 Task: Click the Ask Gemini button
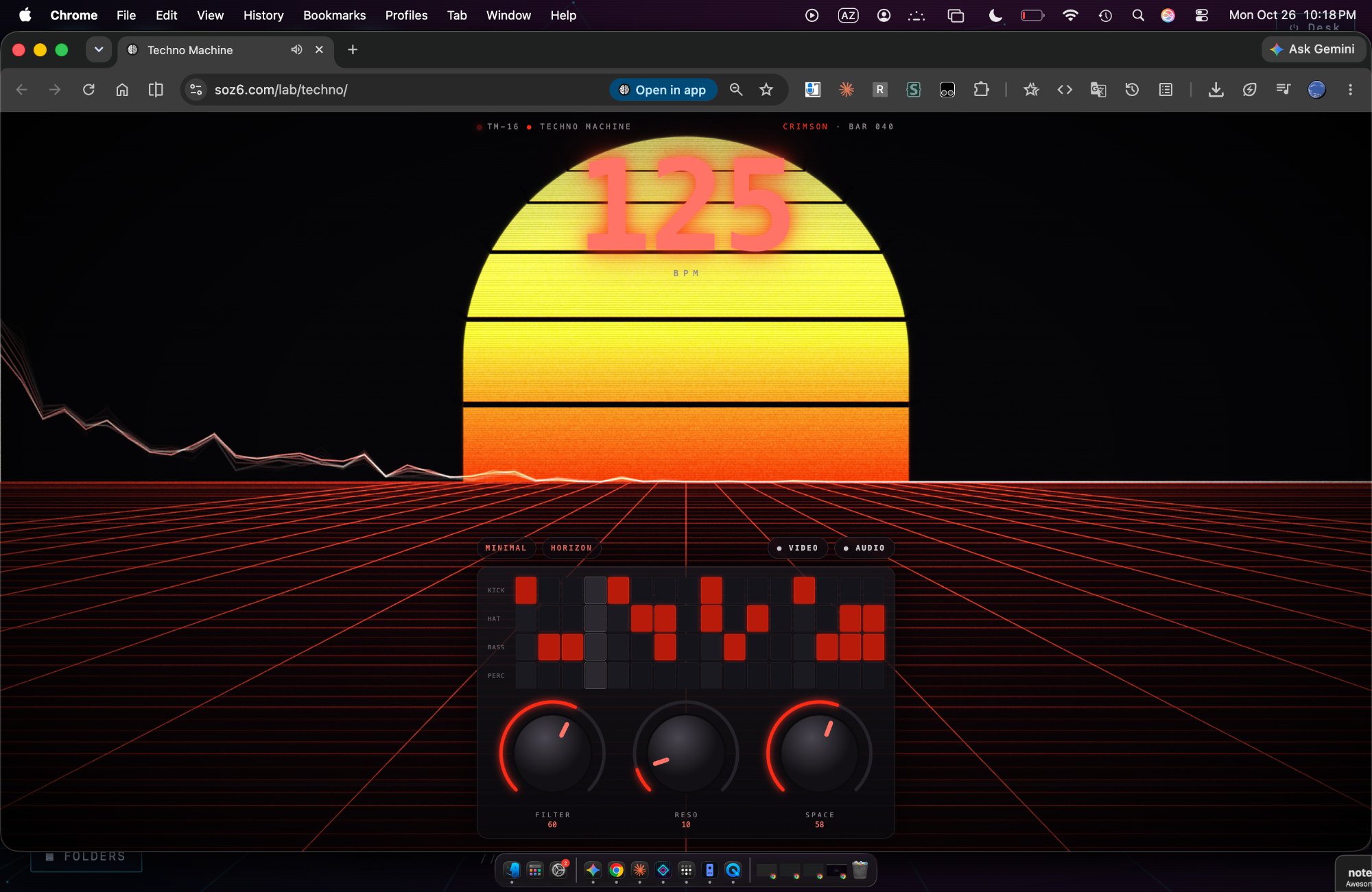tap(1313, 49)
